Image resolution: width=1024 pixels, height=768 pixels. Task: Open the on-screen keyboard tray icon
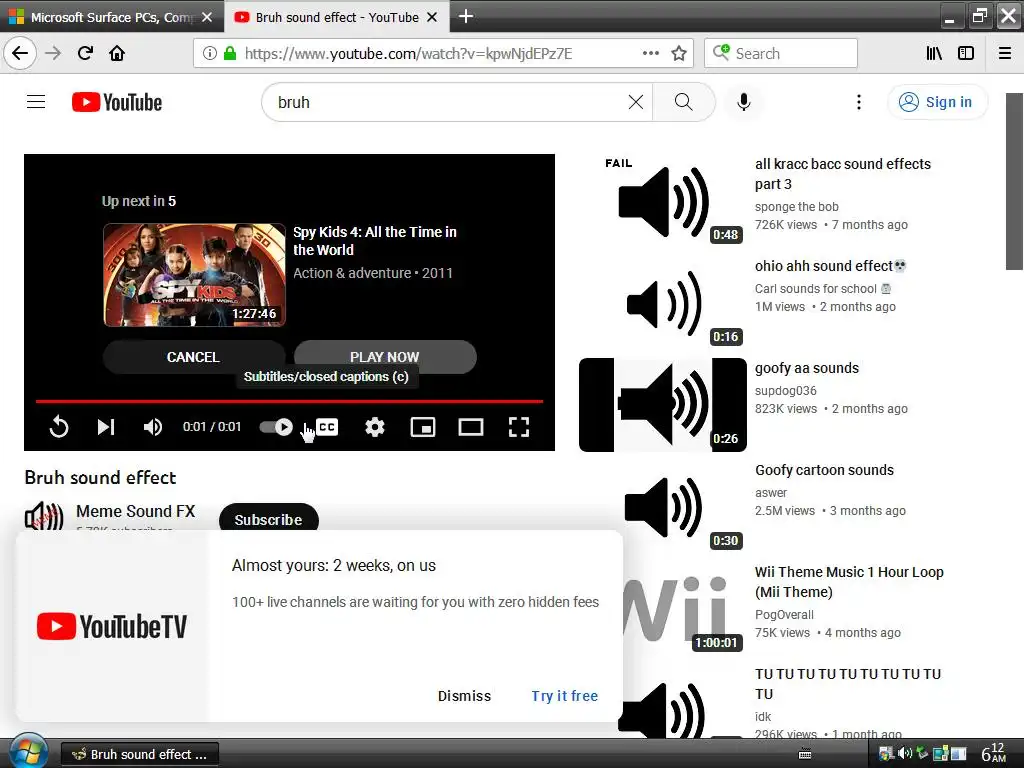(x=805, y=754)
